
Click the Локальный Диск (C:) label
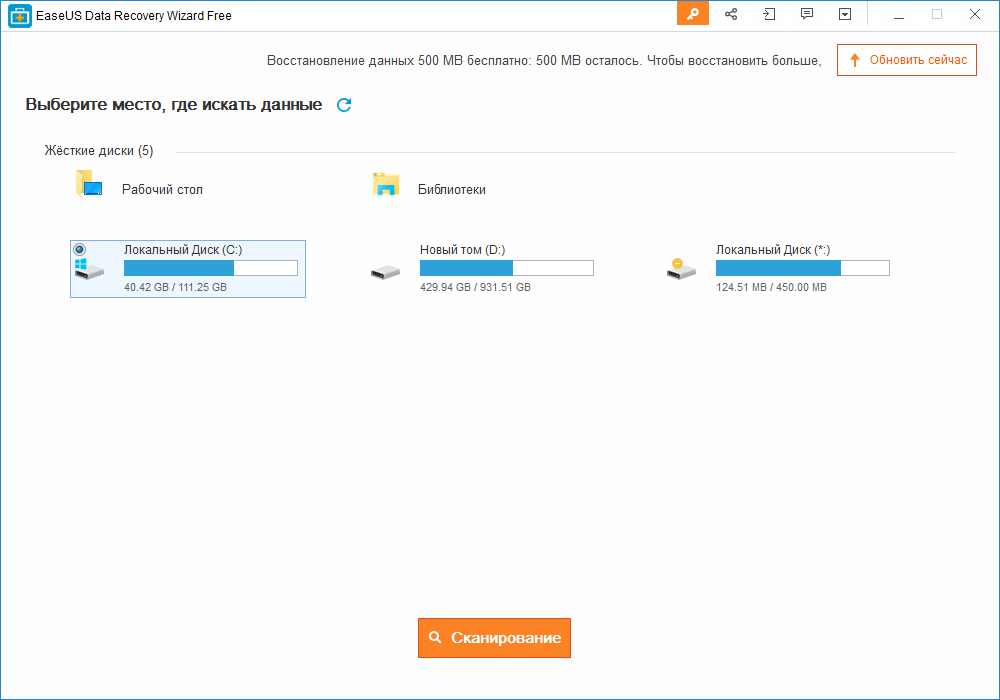(x=183, y=250)
